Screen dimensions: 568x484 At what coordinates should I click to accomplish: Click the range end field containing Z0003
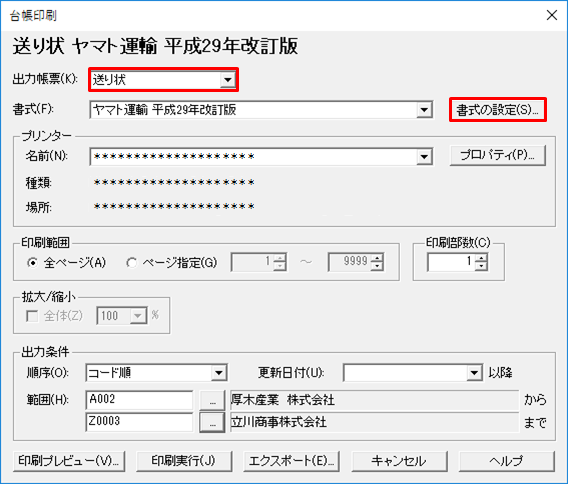[x=139, y=422]
